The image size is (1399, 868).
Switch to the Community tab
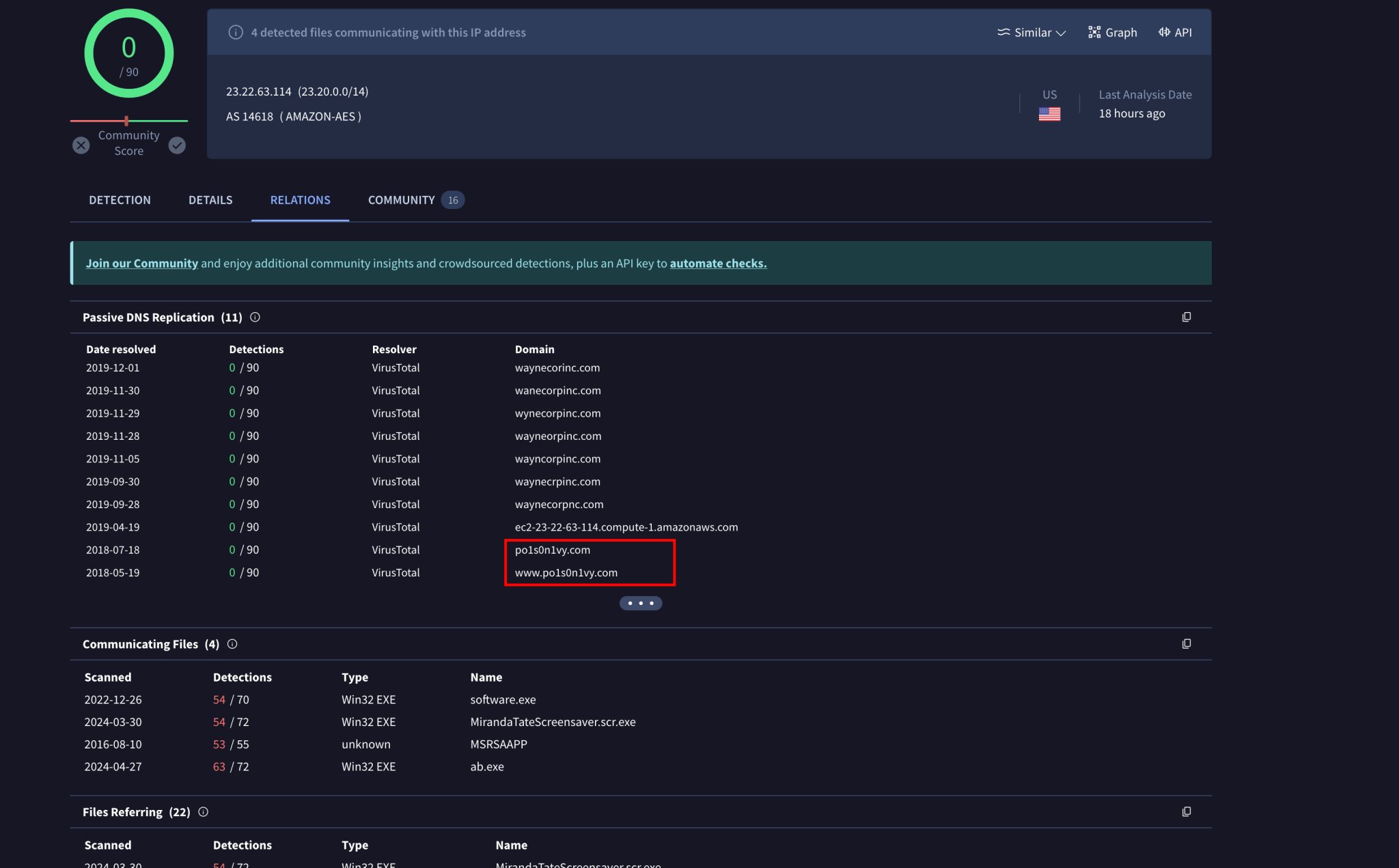pyautogui.click(x=401, y=199)
